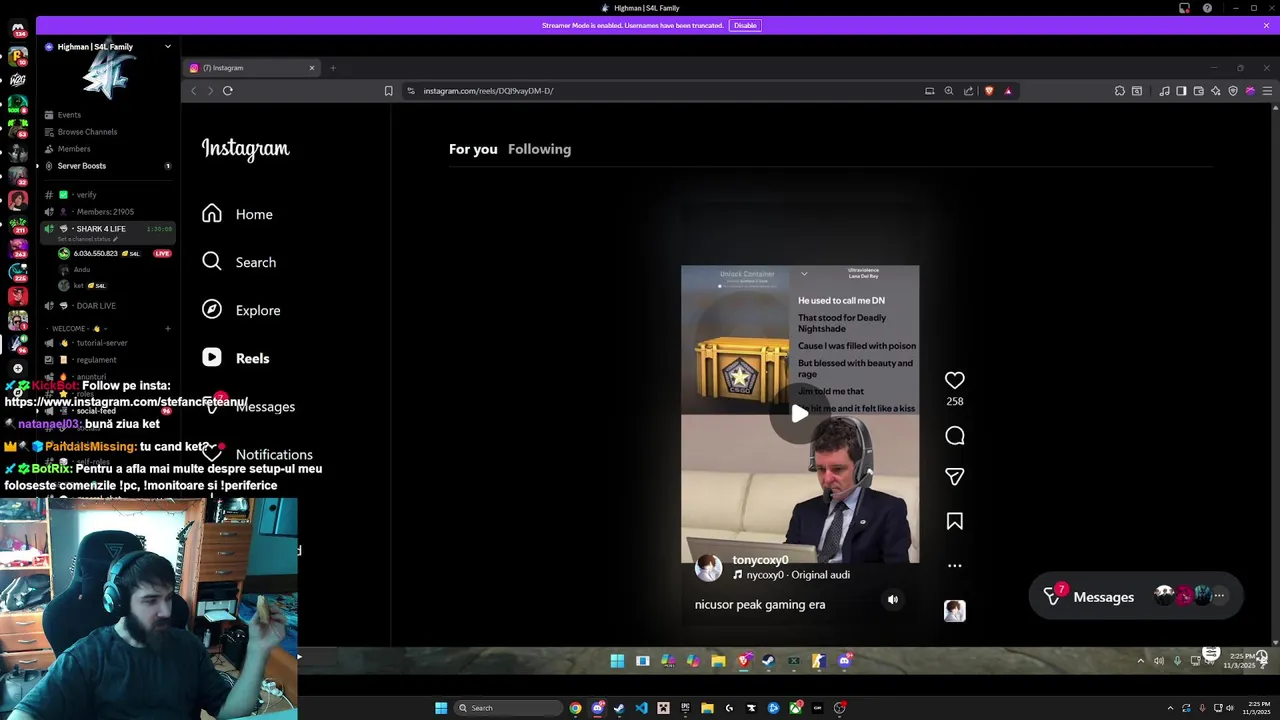Open Instagram Search in sidebar
This screenshot has width=1280, height=720.
[x=238, y=262]
